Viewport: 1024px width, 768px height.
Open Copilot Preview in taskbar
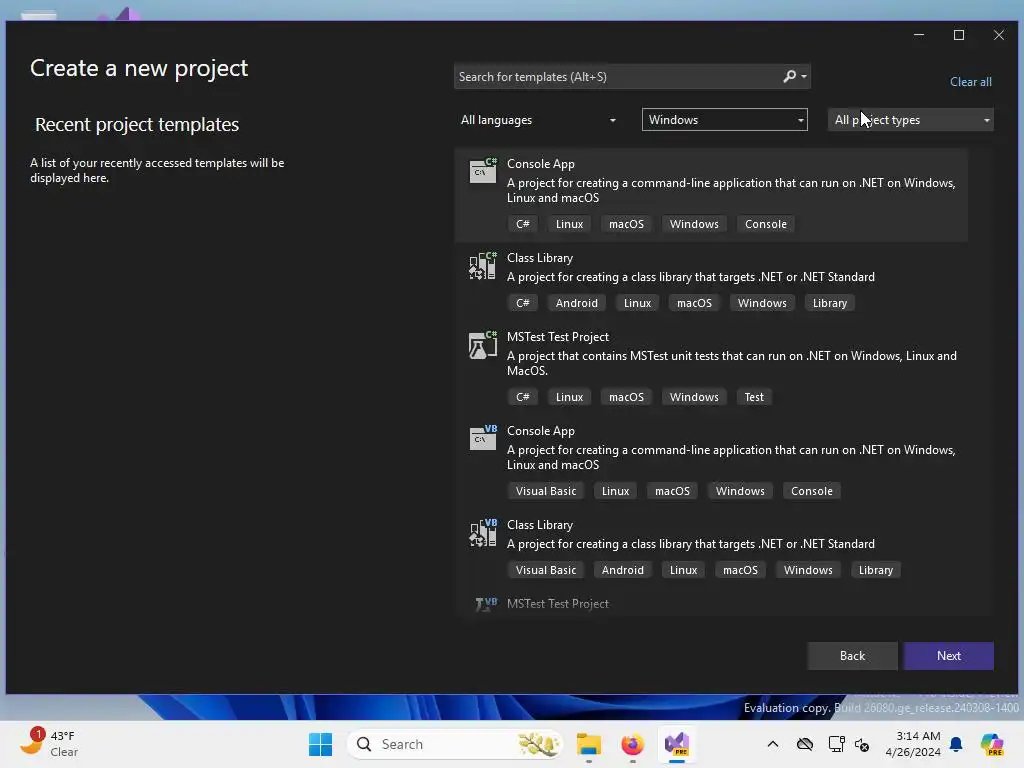pyautogui.click(x=992, y=744)
